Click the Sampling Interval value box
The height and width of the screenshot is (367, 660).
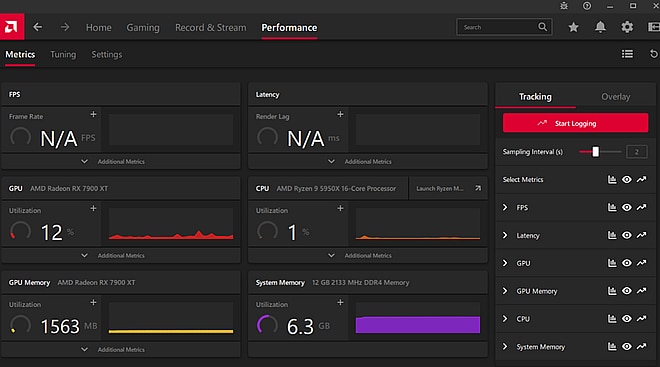point(636,152)
